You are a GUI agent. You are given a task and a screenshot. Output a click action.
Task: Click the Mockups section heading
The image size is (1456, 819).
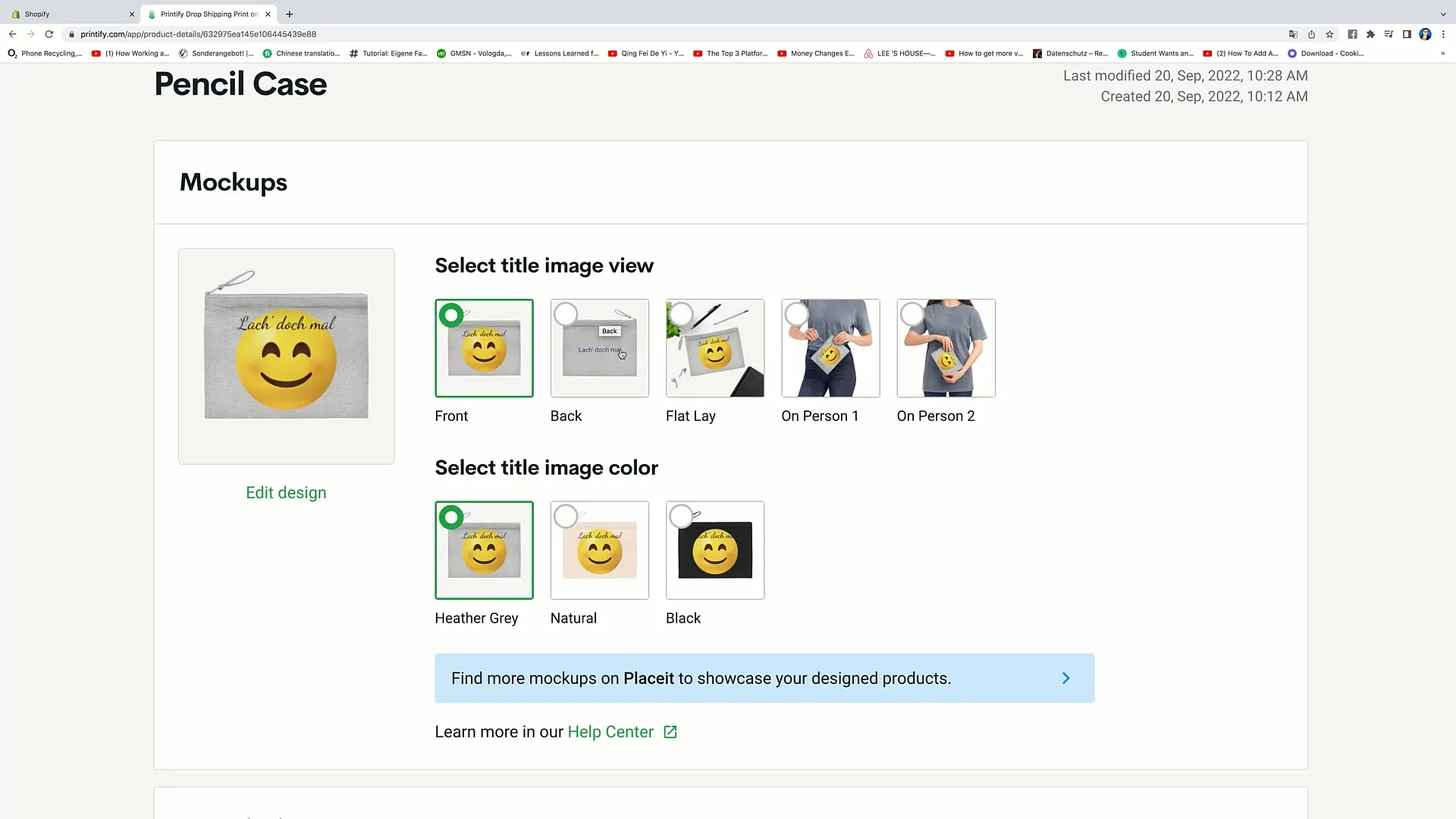tap(234, 182)
